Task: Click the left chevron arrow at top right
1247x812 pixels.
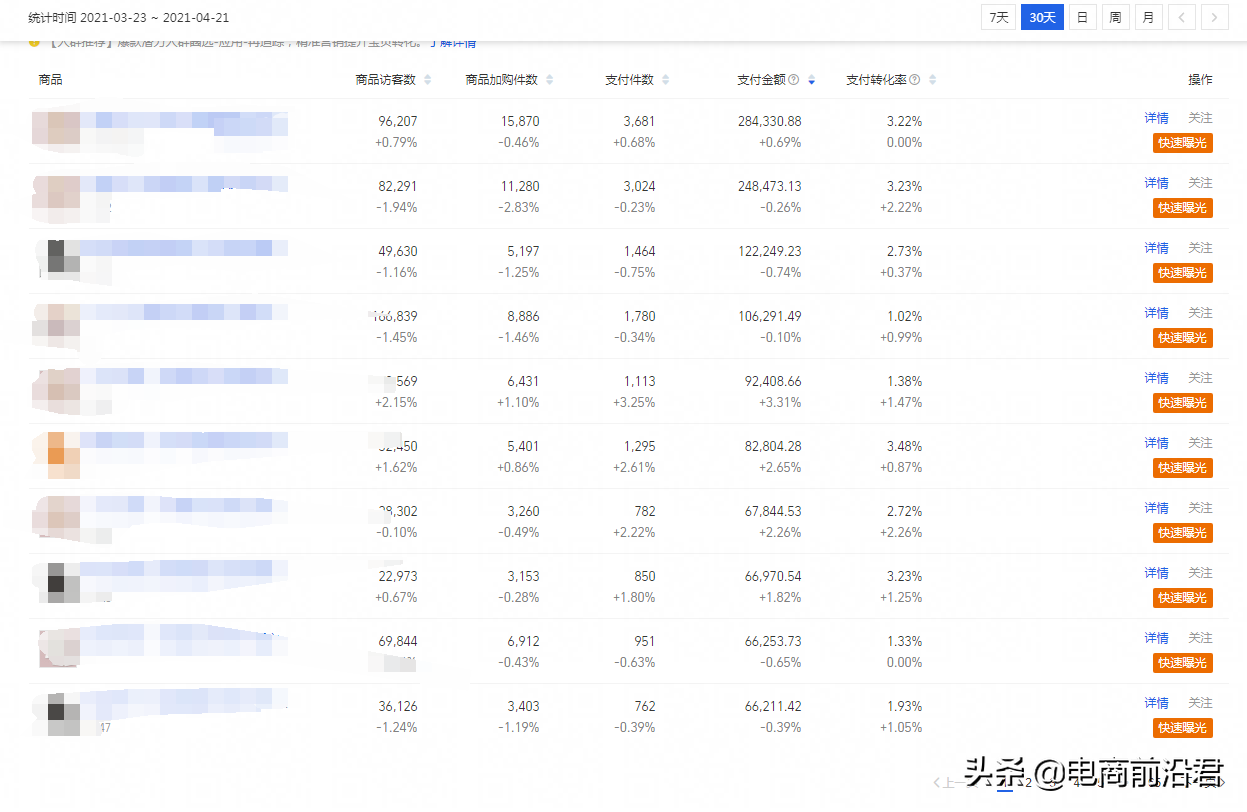Action: [x=1181, y=17]
